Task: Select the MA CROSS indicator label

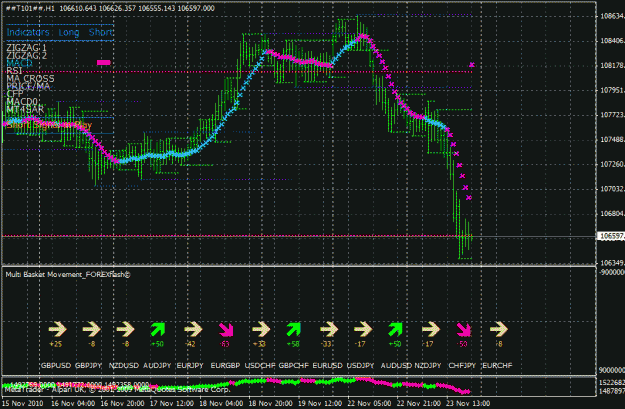Action: coord(30,79)
